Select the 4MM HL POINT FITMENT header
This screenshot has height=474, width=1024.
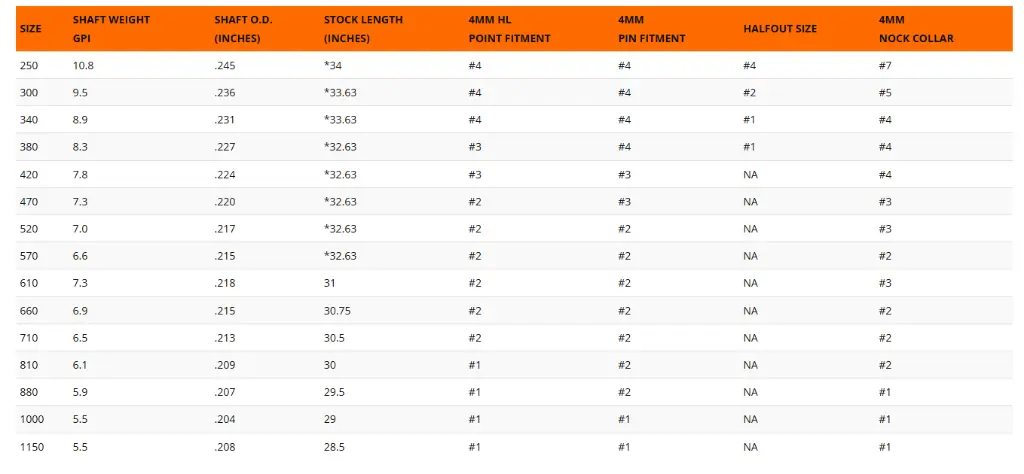[x=509, y=29]
